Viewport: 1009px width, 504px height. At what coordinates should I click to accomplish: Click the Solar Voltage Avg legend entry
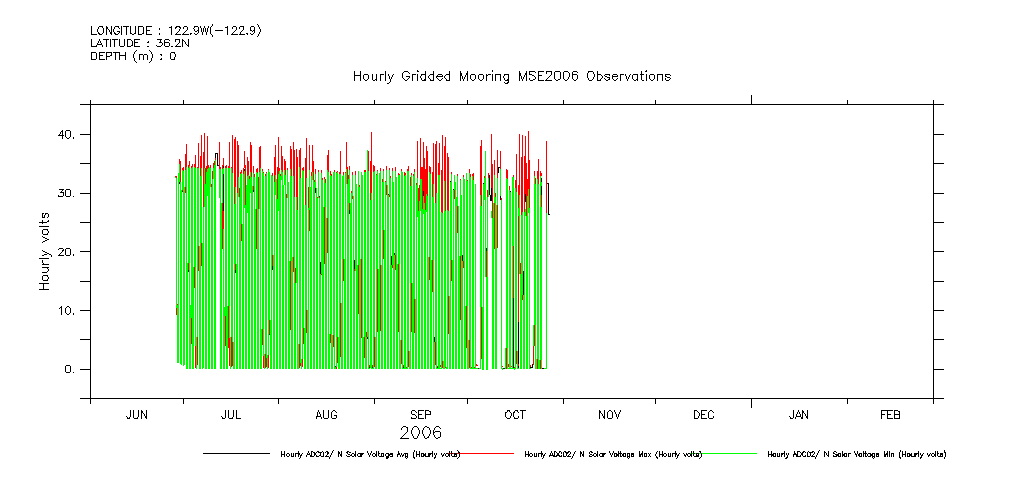pyautogui.click(x=370, y=454)
